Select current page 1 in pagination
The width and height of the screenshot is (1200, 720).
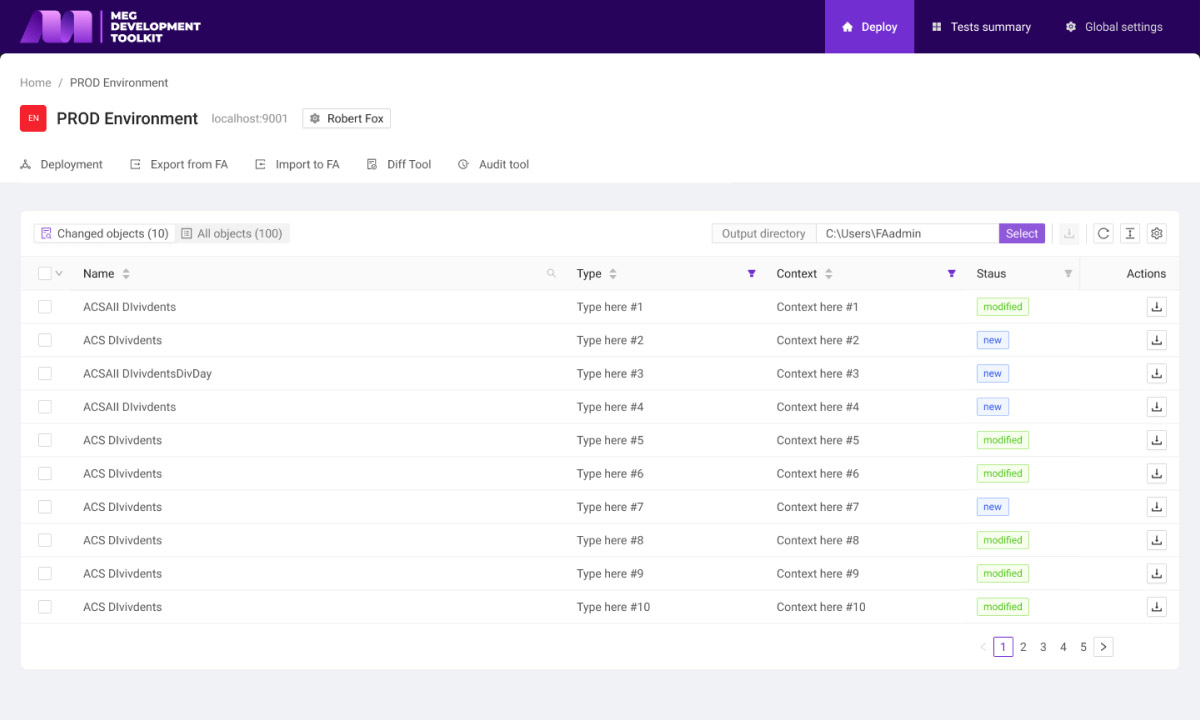(1003, 647)
